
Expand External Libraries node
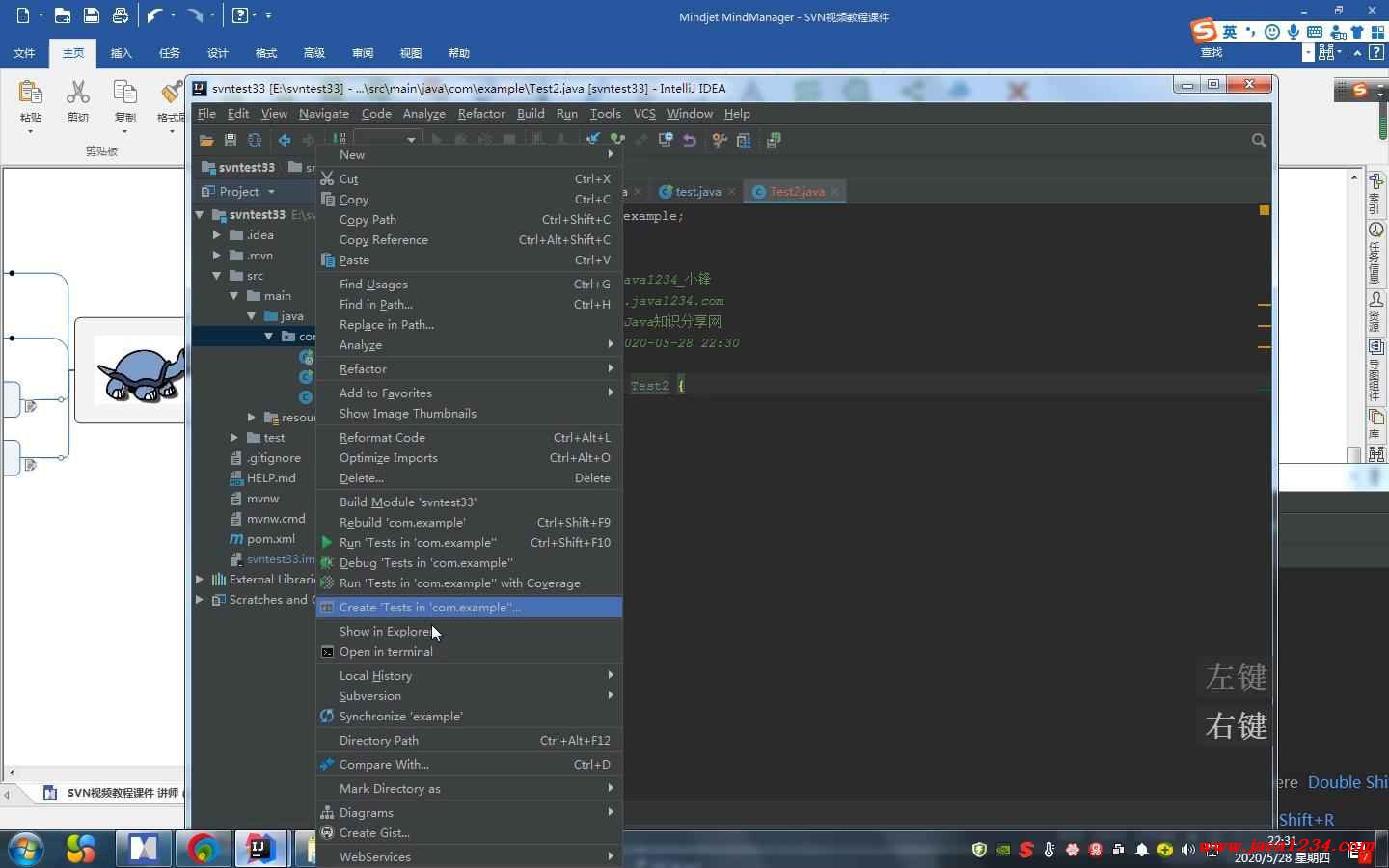click(200, 580)
